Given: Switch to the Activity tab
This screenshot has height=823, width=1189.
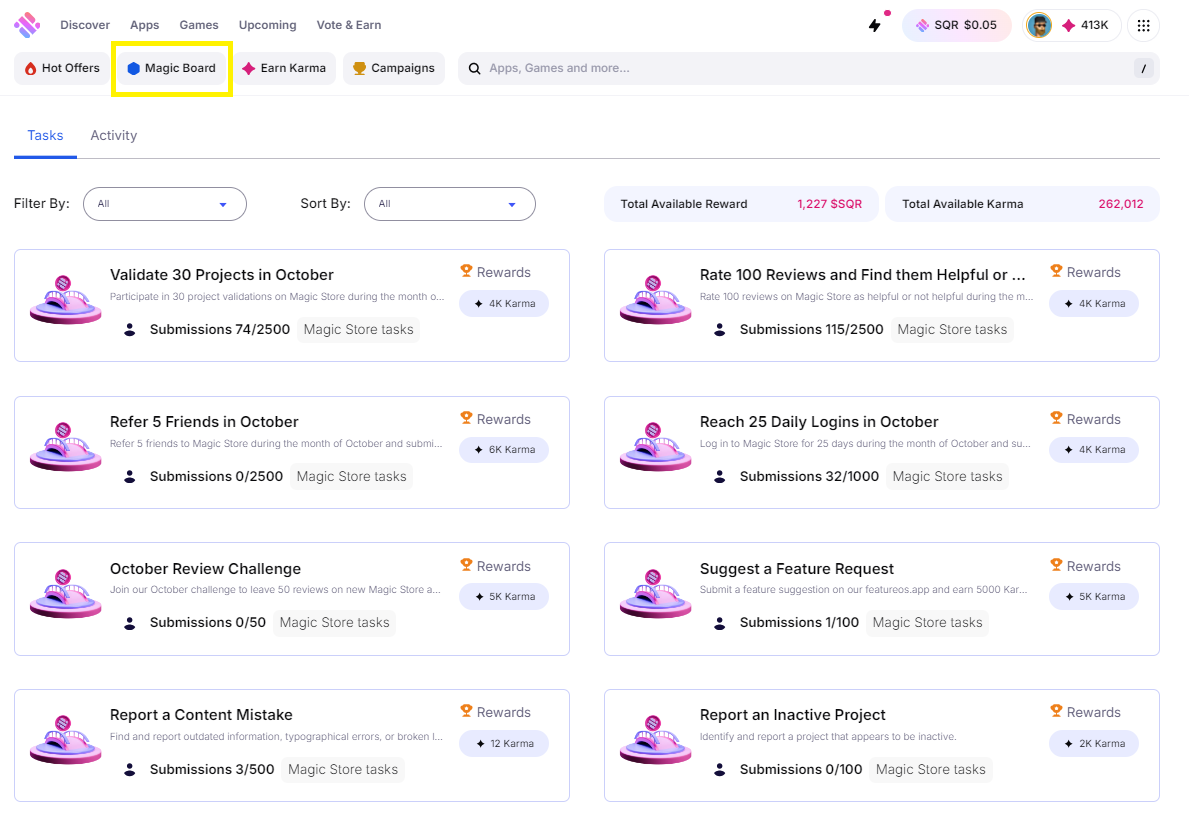Looking at the screenshot, I should (114, 136).
